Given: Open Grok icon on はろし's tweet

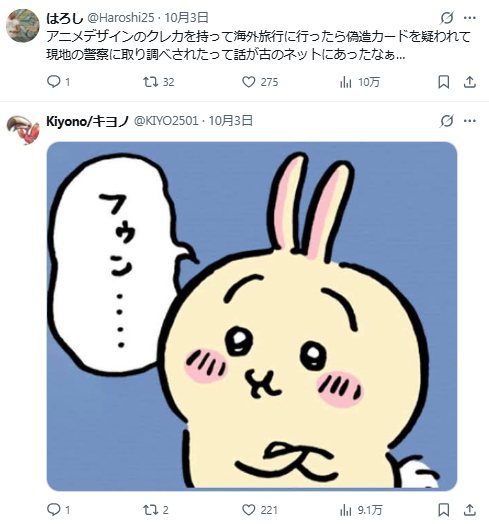Looking at the screenshot, I should (447, 18).
